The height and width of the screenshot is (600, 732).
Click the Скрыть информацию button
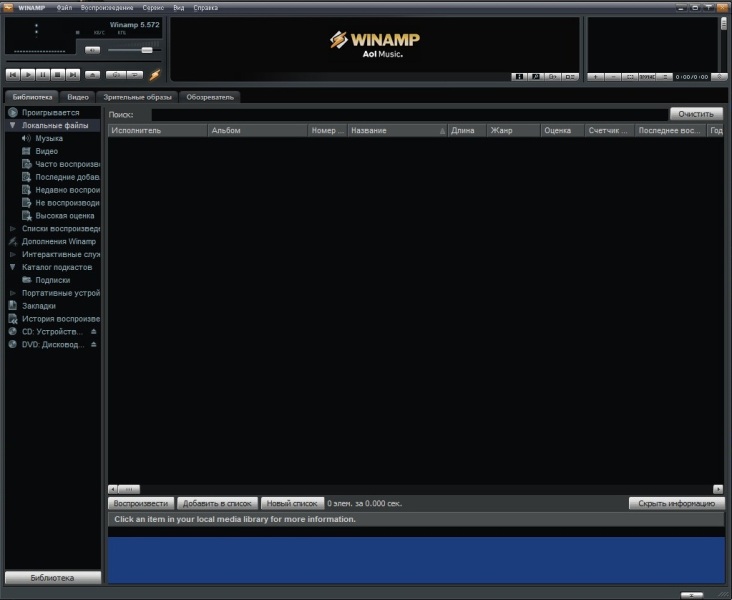point(676,503)
